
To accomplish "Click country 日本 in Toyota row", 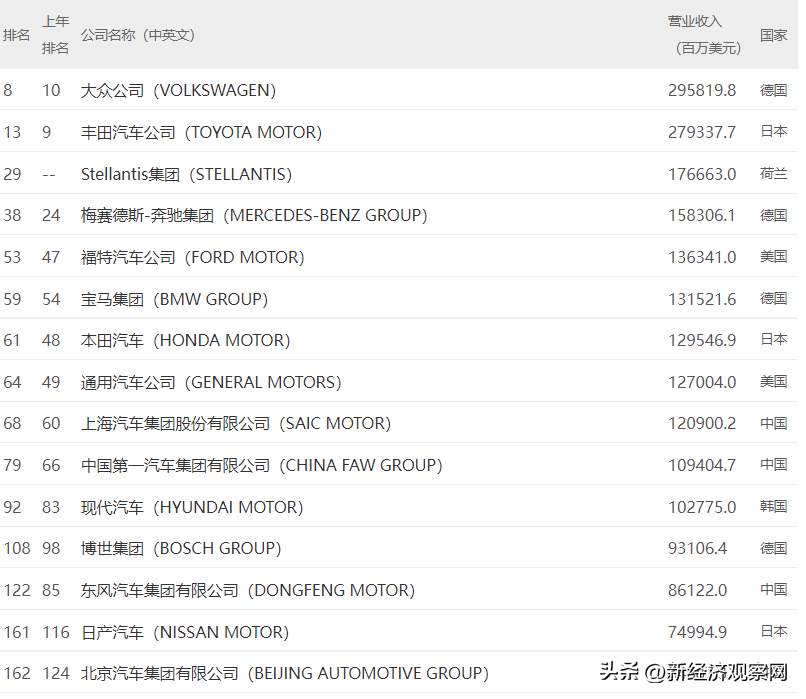I will pos(773,132).
